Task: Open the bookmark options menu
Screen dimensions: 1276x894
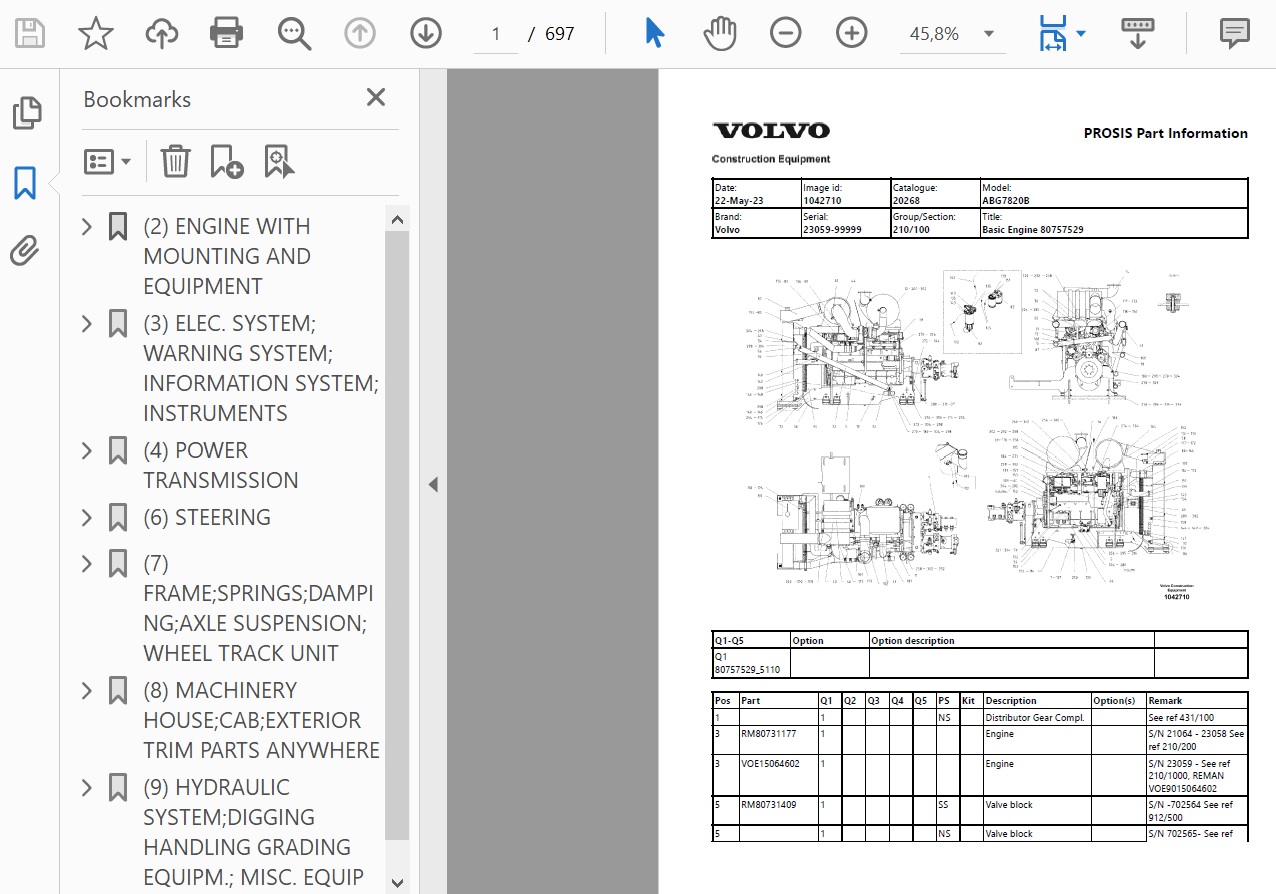Action: coord(108,161)
